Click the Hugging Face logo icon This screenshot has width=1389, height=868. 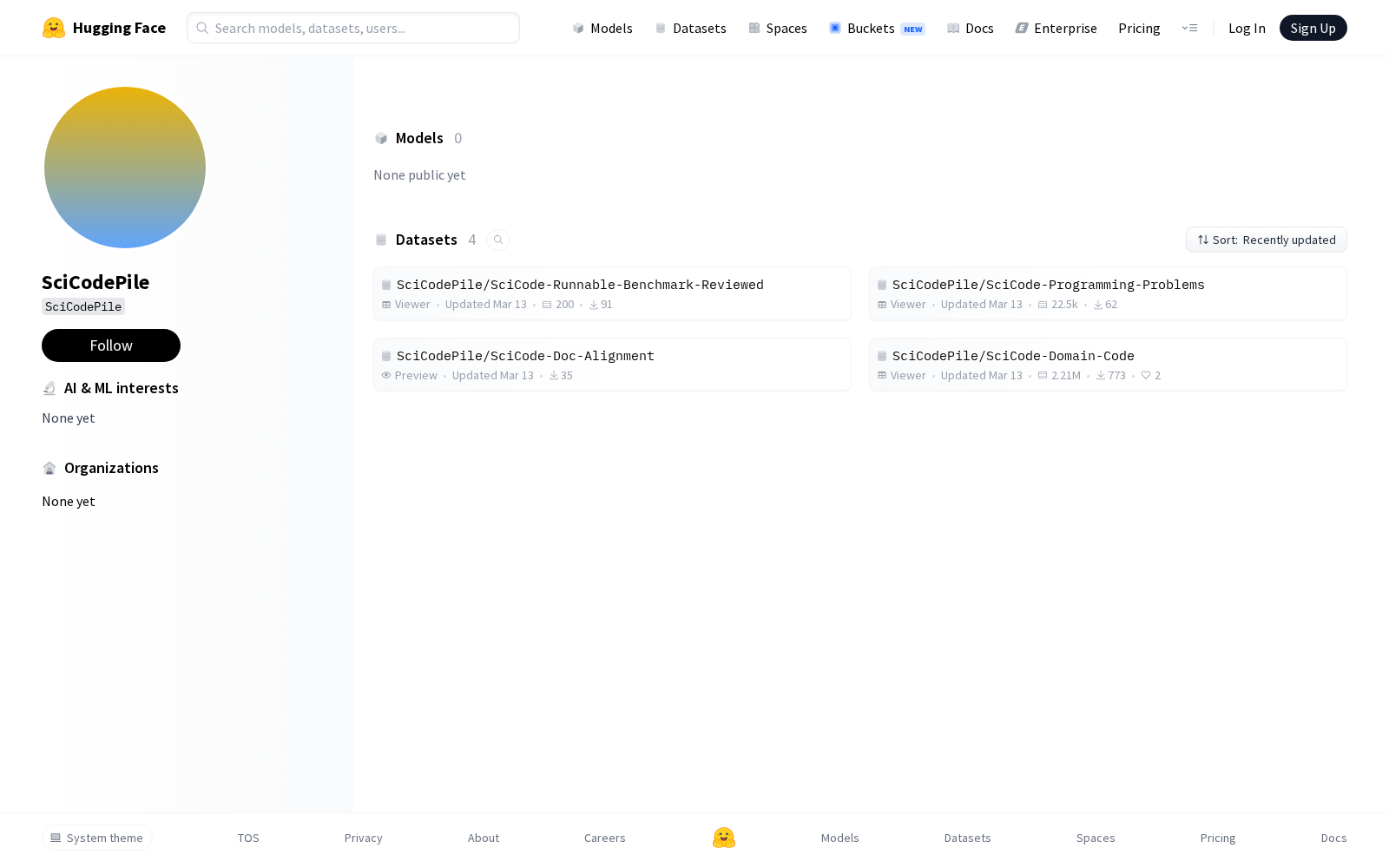coord(54,28)
